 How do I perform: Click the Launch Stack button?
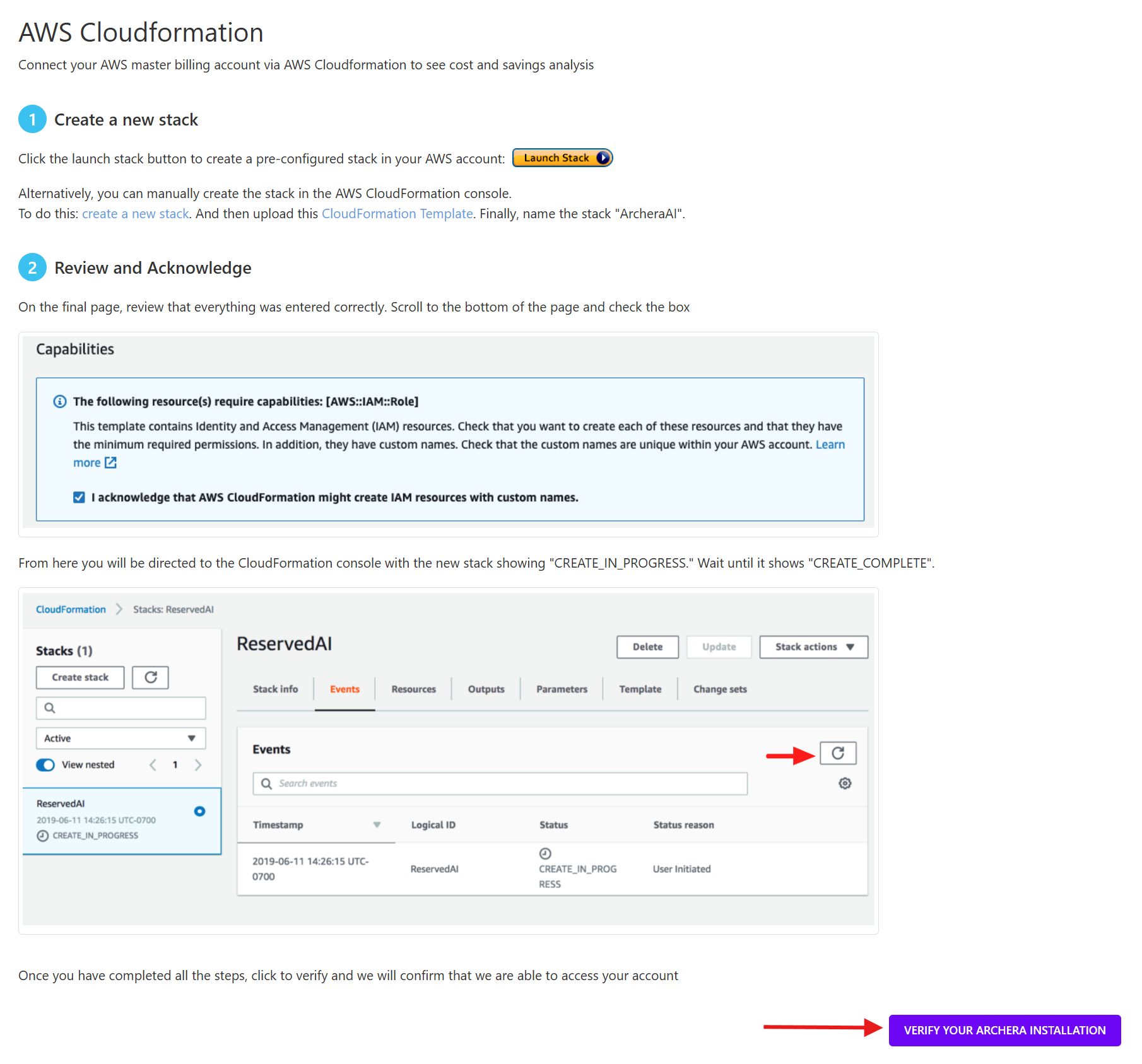[562, 158]
